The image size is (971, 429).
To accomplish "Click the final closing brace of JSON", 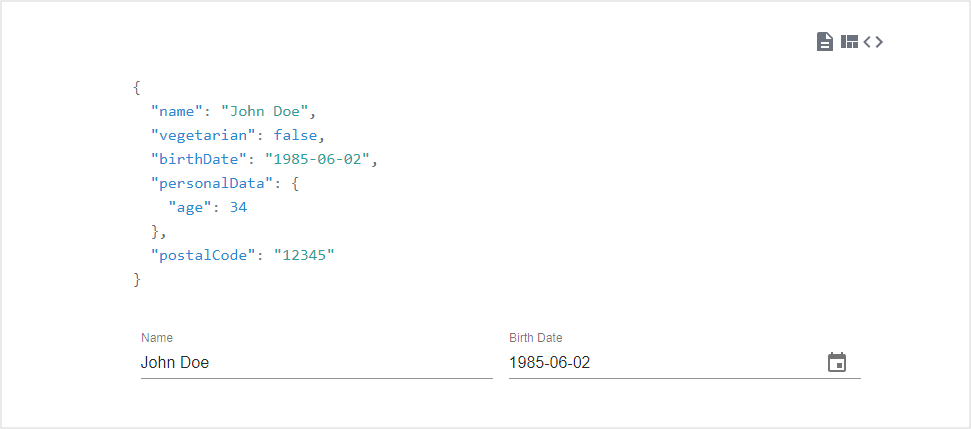I will point(137,279).
